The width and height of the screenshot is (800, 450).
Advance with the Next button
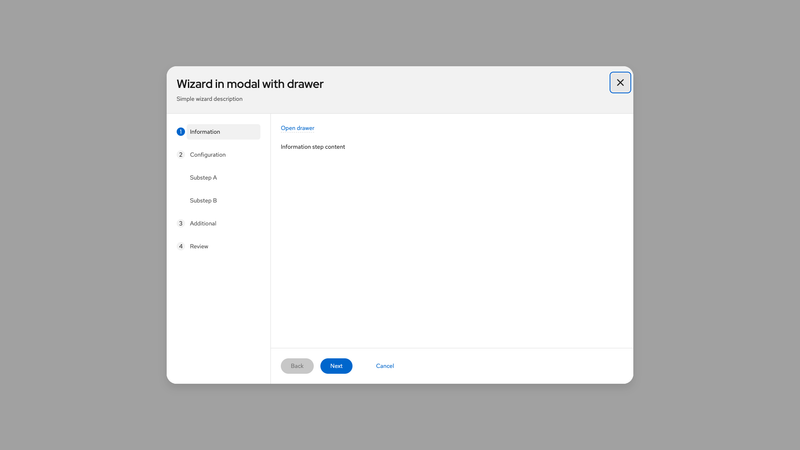pyautogui.click(x=336, y=366)
